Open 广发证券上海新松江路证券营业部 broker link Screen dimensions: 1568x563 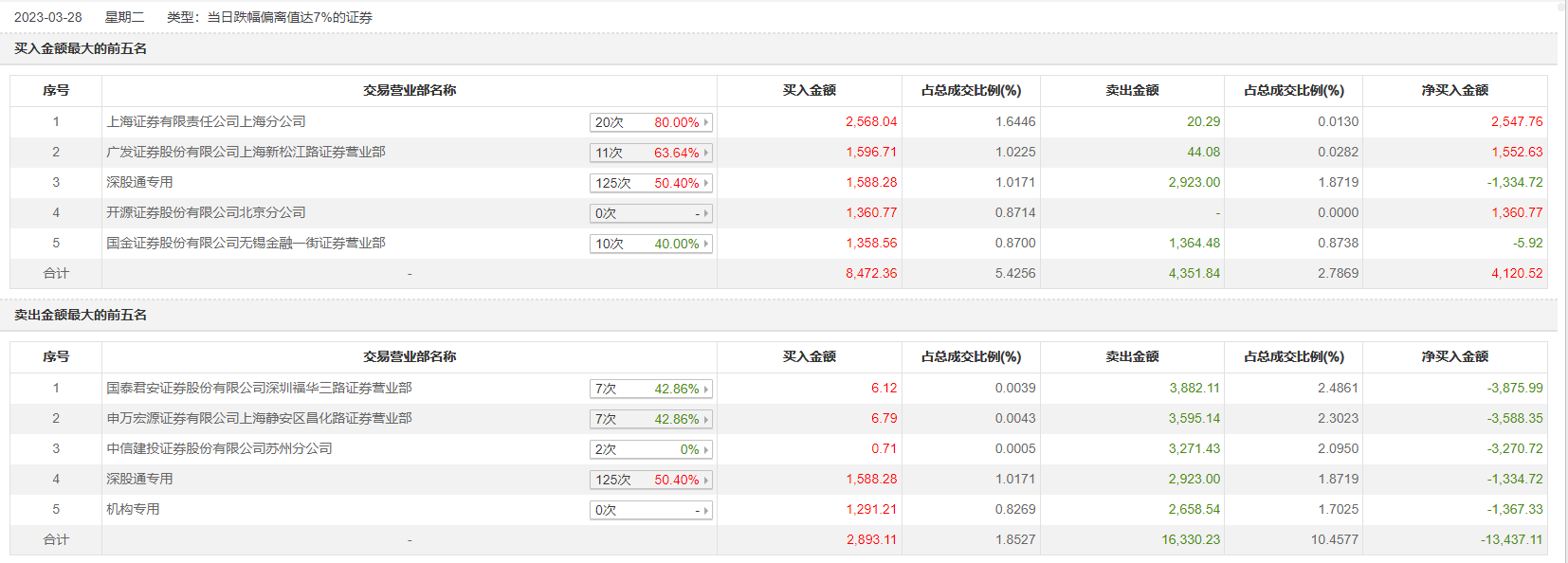[246, 152]
